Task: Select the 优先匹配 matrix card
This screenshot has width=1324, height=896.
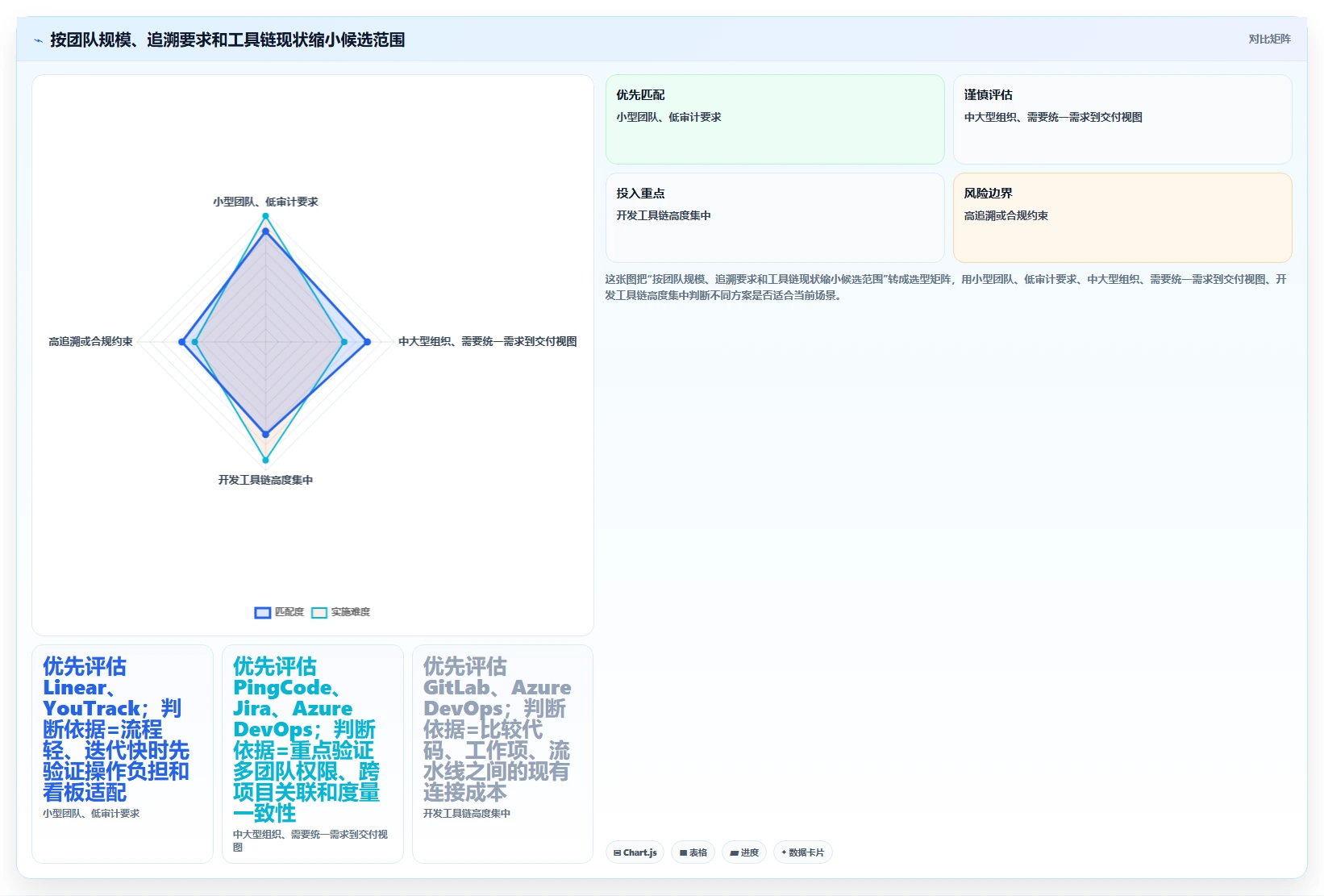Action: tap(775, 119)
